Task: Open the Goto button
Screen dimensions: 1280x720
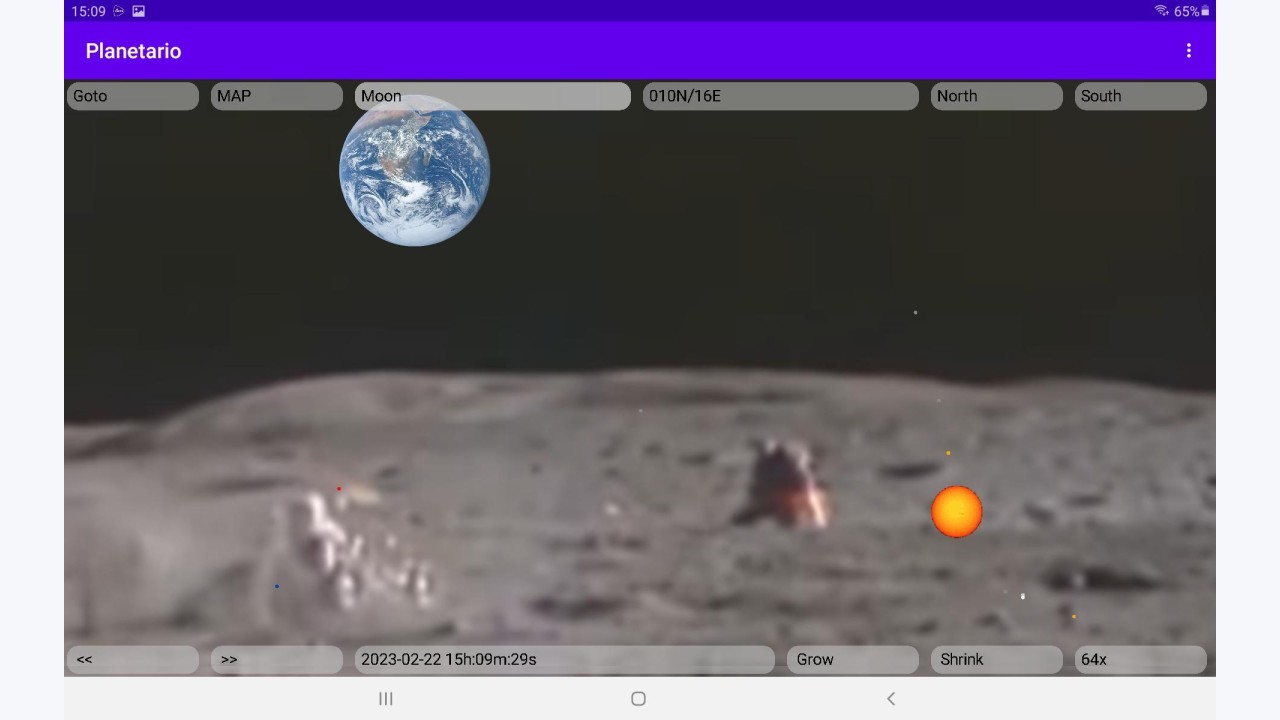Action: pos(133,96)
